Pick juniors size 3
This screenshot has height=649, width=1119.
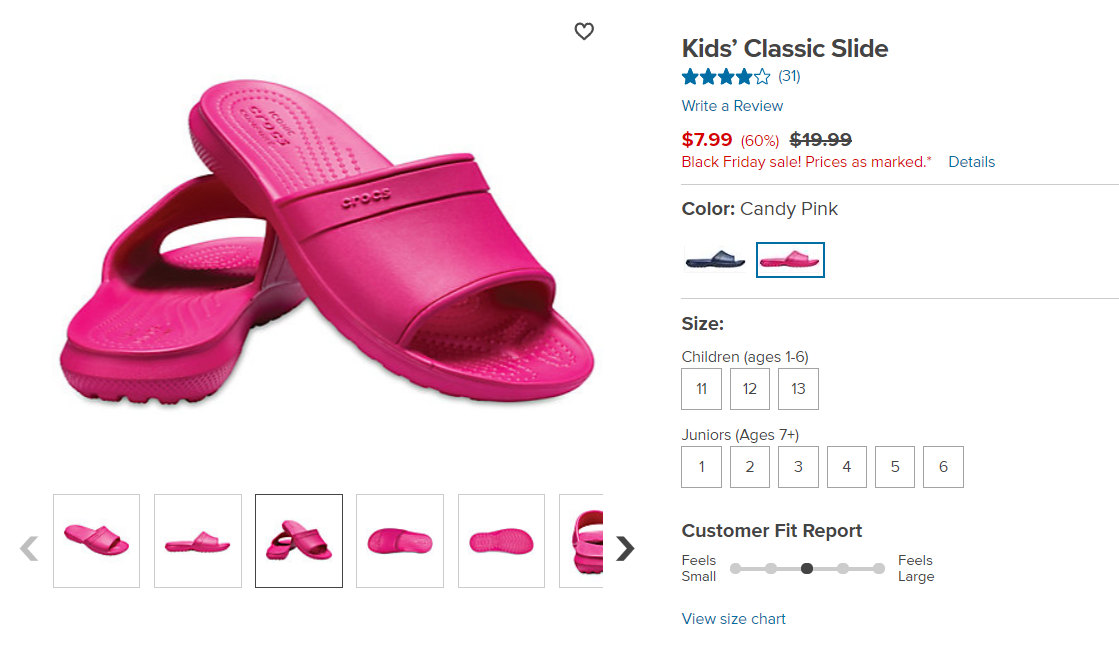coord(798,467)
